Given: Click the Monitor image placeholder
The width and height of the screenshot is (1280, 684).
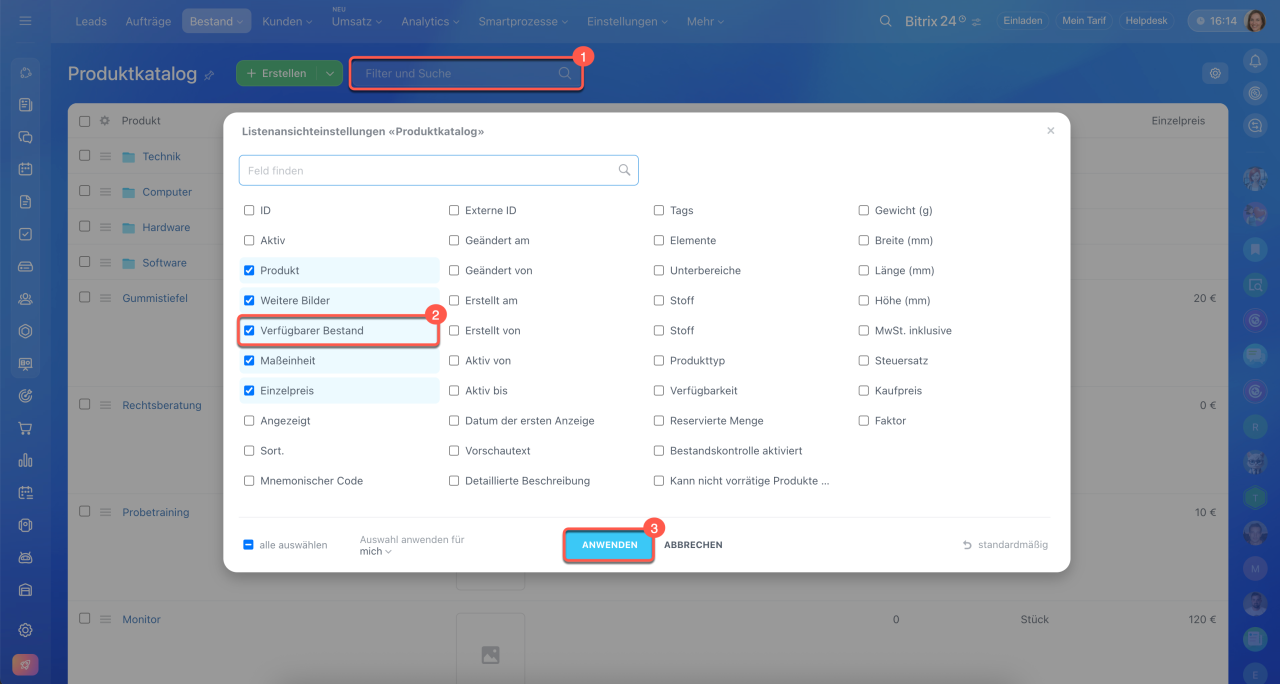Looking at the screenshot, I should (x=490, y=654).
